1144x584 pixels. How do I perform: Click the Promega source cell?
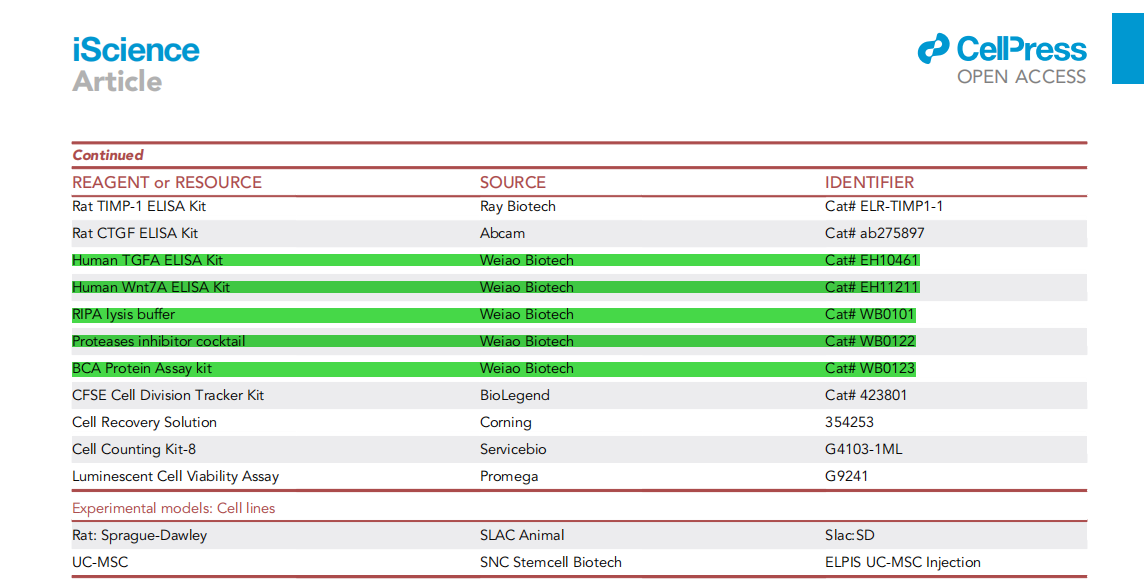point(509,476)
